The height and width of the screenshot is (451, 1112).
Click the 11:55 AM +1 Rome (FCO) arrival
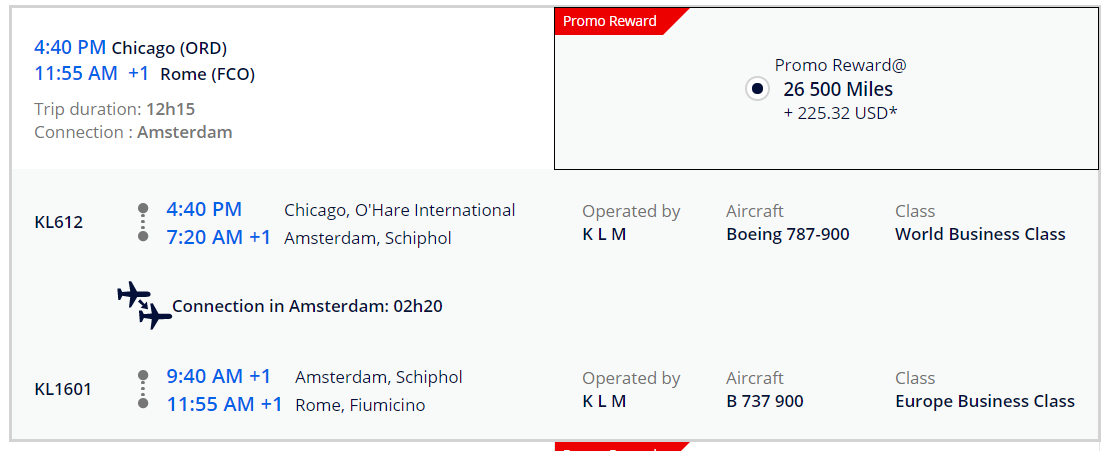click(x=145, y=74)
